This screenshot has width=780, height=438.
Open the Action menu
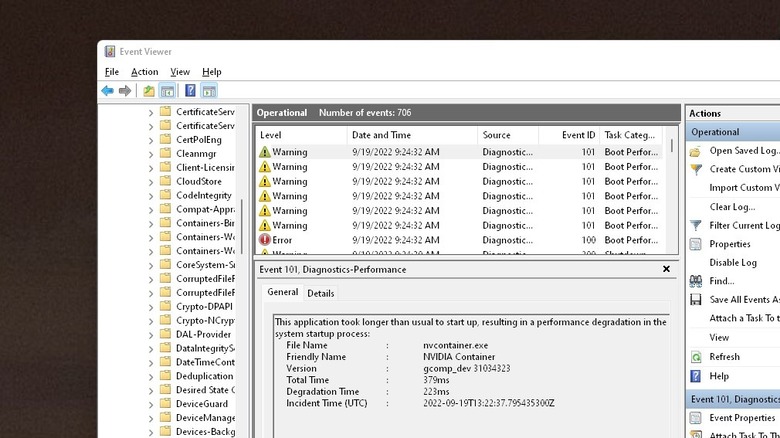point(144,72)
